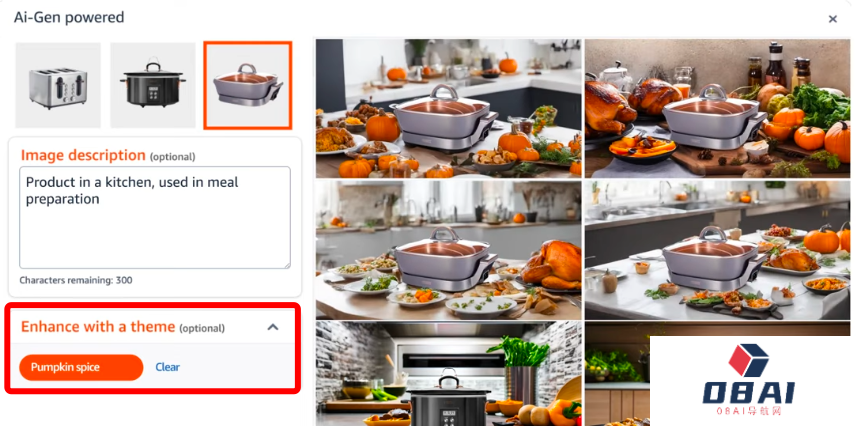Select the toaster product thumbnail
856x426 pixels.
click(x=58, y=85)
